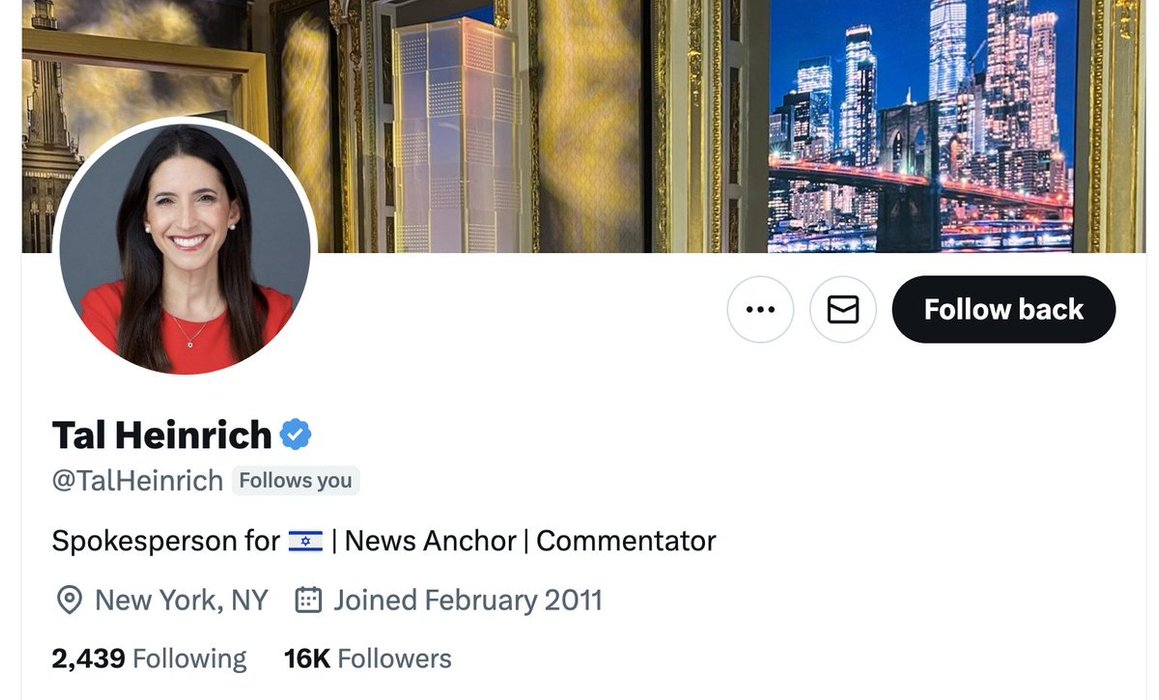Click the Spokesperson for bio text
The image size is (1159, 700).
pyautogui.click(x=166, y=541)
